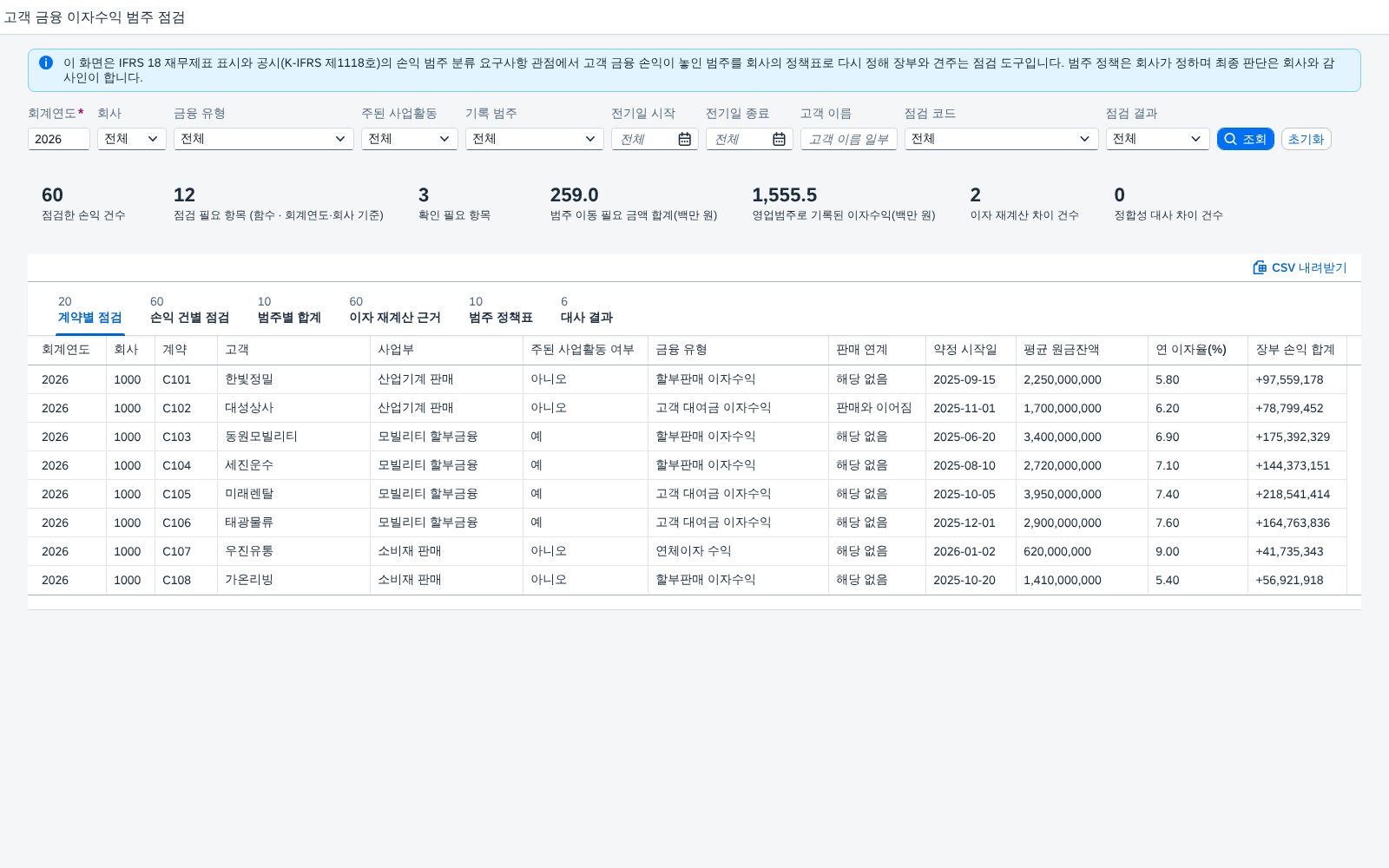Image resolution: width=1389 pixels, height=868 pixels.
Task: Open the 전기일 시작 calendar picker icon
Action: pos(685,139)
